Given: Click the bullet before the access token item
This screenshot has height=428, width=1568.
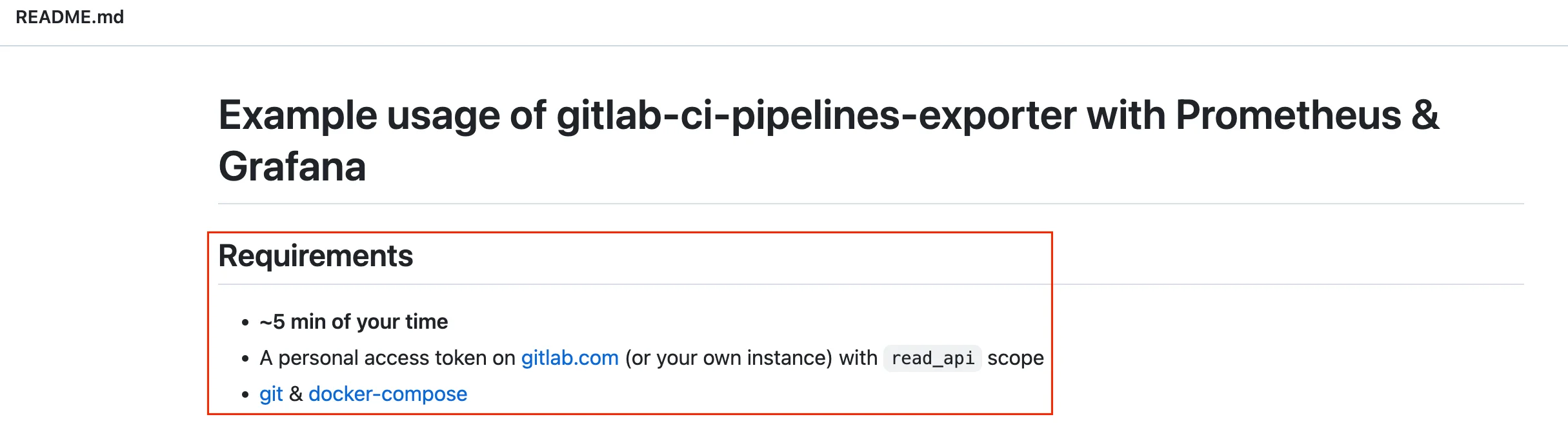Looking at the screenshot, I should pos(245,358).
